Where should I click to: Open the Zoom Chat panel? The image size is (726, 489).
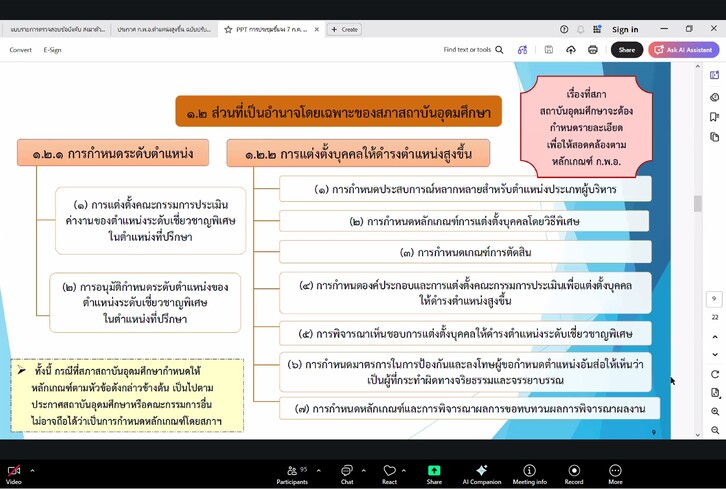click(x=347, y=475)
